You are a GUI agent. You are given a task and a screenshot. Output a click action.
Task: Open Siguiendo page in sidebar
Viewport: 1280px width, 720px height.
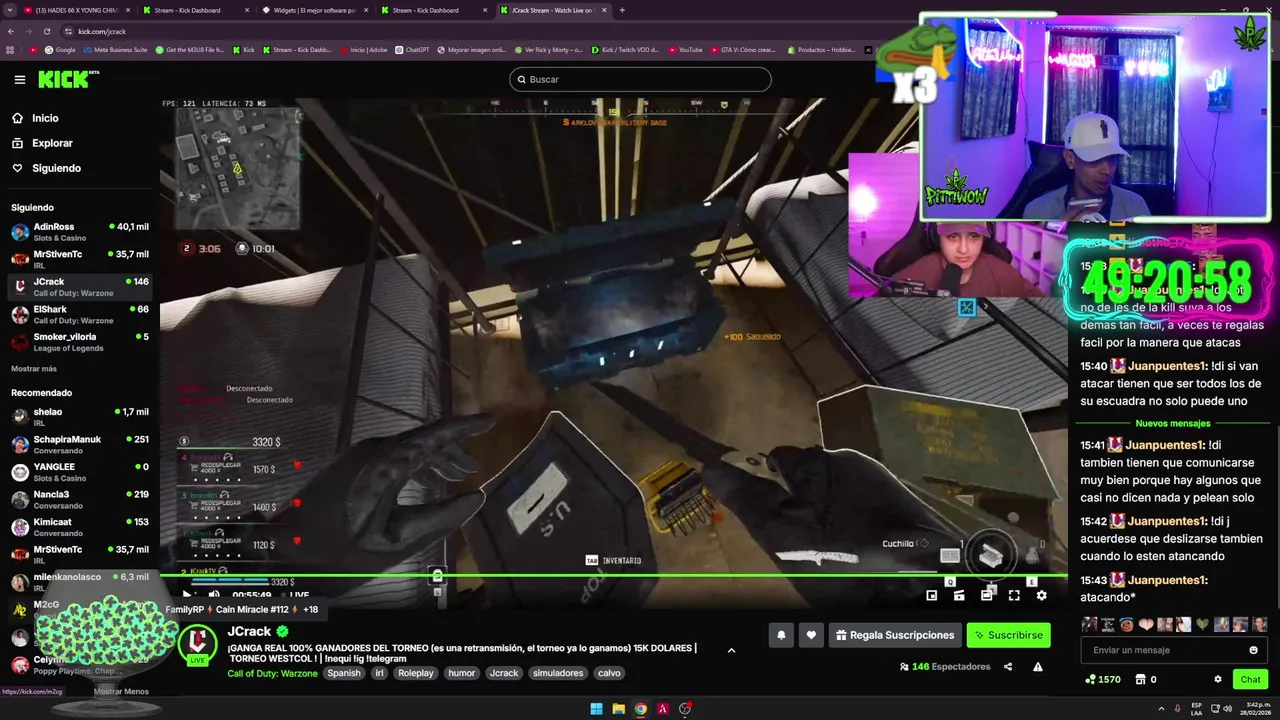coord(56,168)
